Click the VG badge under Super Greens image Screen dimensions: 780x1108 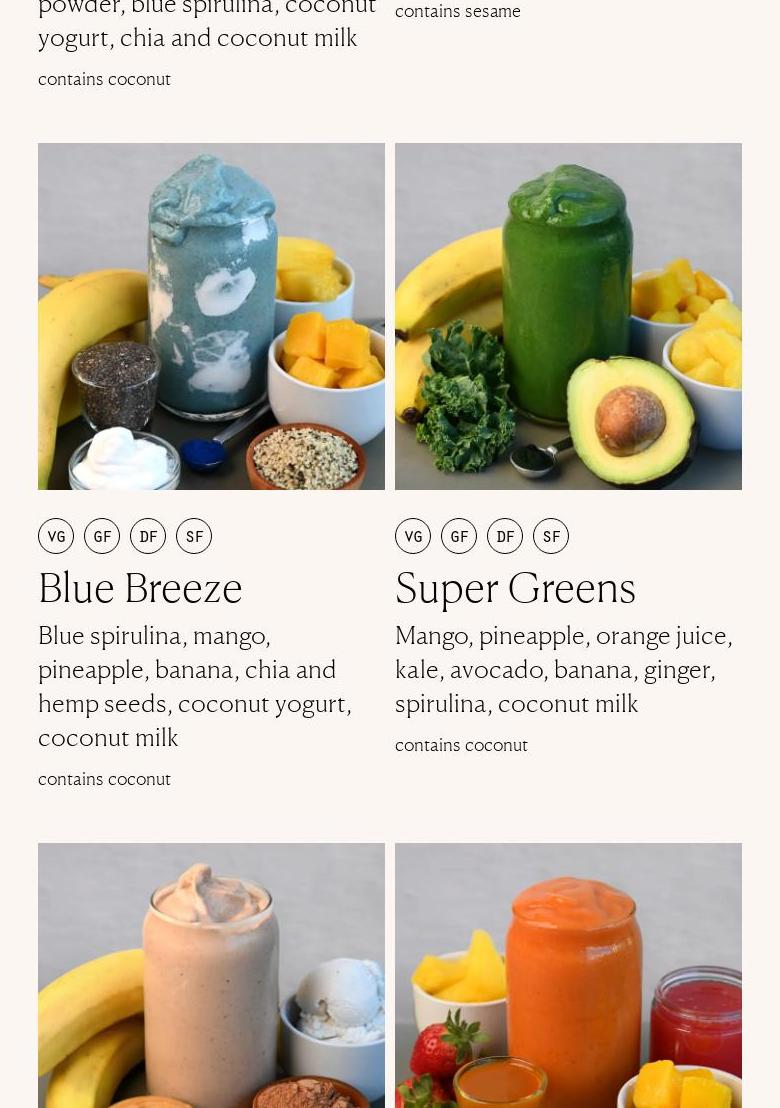click(413, 536)
